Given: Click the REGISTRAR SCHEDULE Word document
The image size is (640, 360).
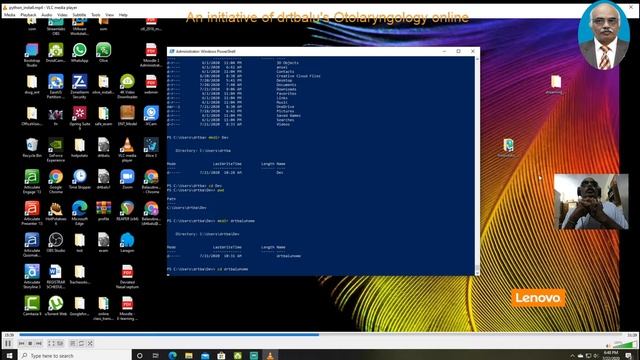Looking at the screenshot, I should click(x=56, y=277).
